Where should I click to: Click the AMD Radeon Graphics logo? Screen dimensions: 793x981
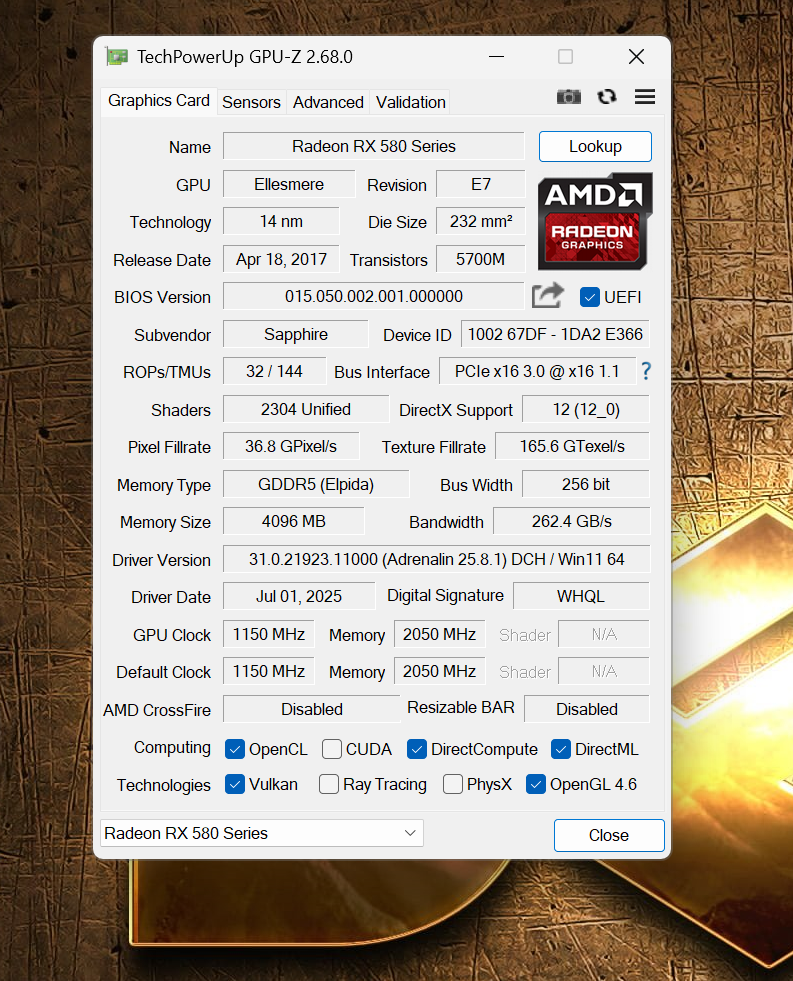pyautogui.click(x=595, y=221)
